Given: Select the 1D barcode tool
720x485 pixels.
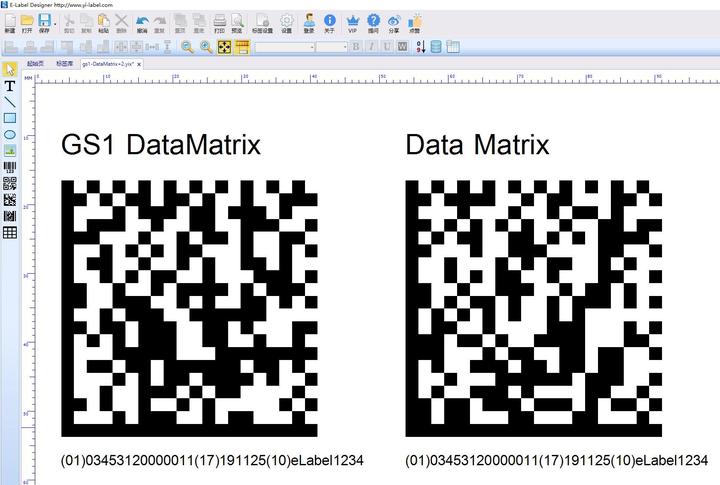Looking at the screenshot, I should 10,167.
